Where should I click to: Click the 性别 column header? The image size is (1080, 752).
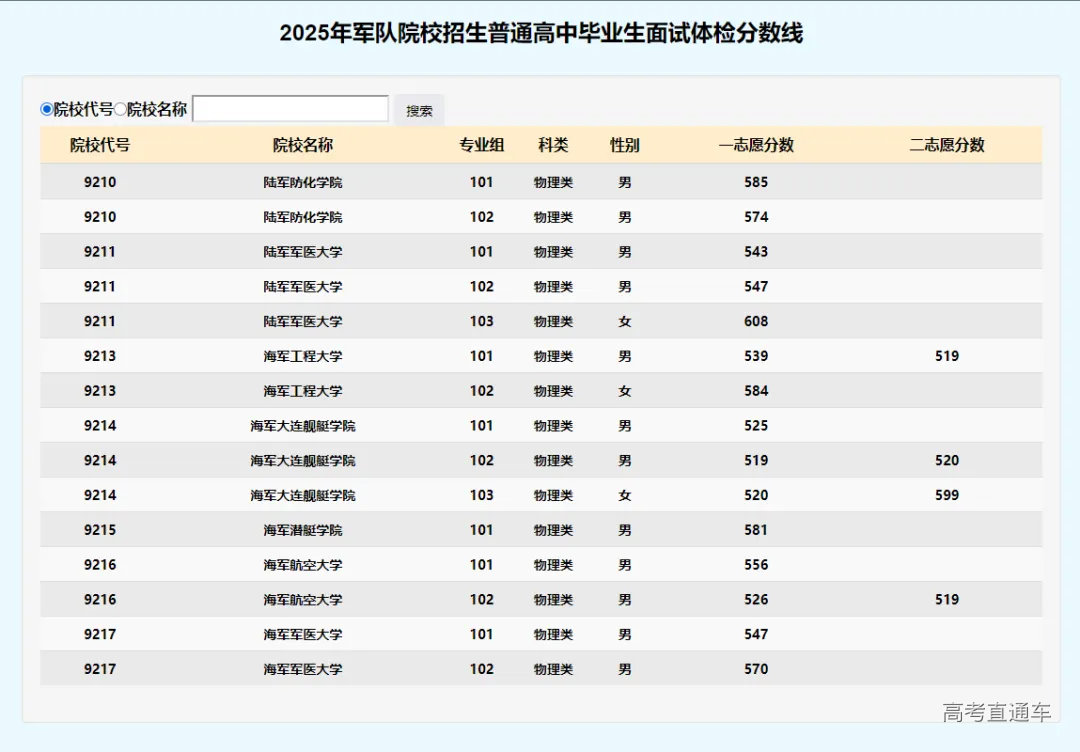(625, 145)
